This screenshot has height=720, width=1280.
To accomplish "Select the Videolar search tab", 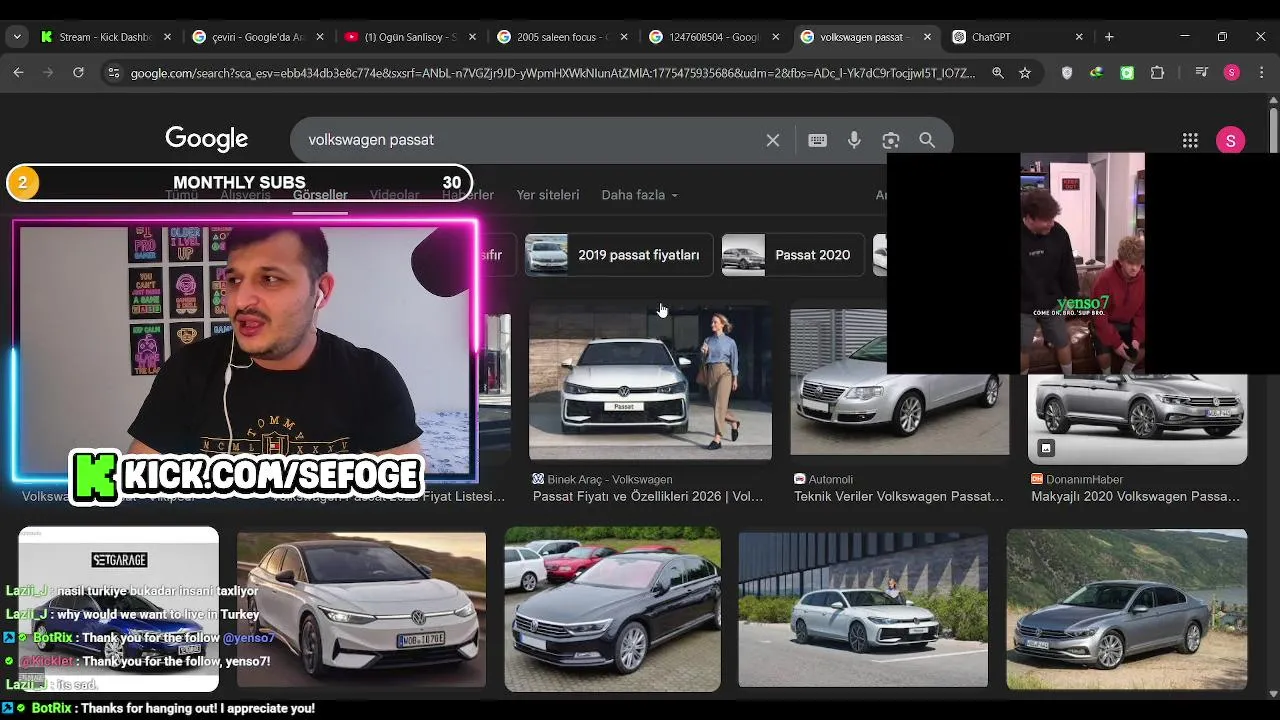I will click(x=394, y=195).
